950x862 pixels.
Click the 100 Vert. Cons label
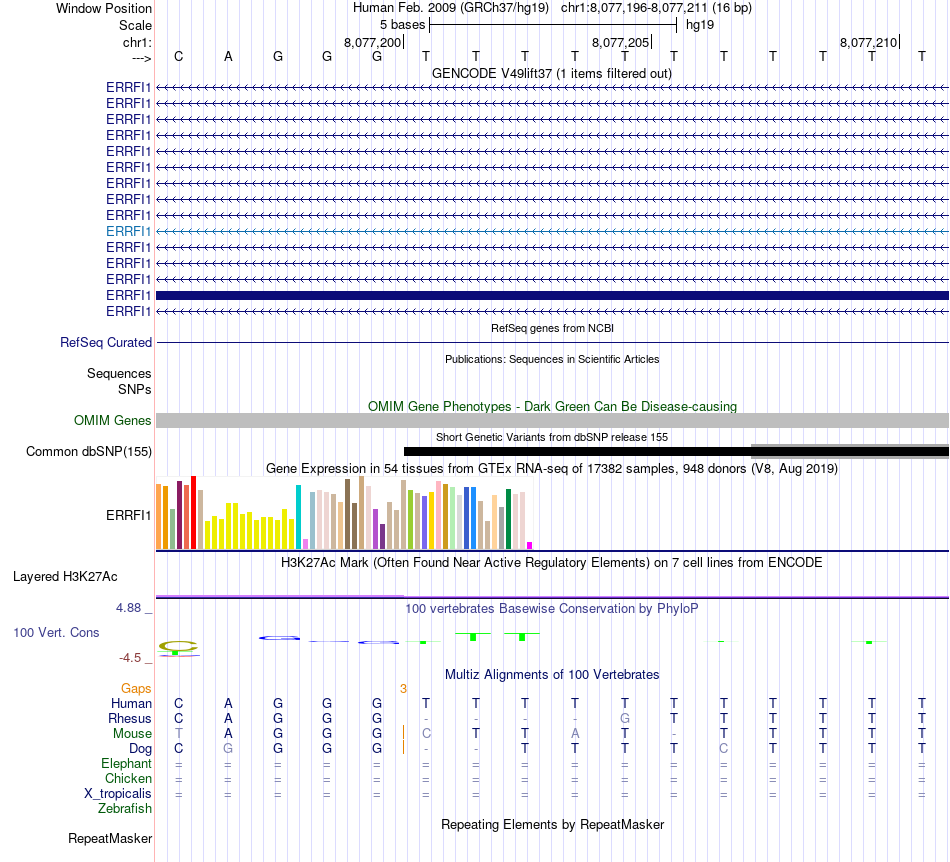[56, 632]
